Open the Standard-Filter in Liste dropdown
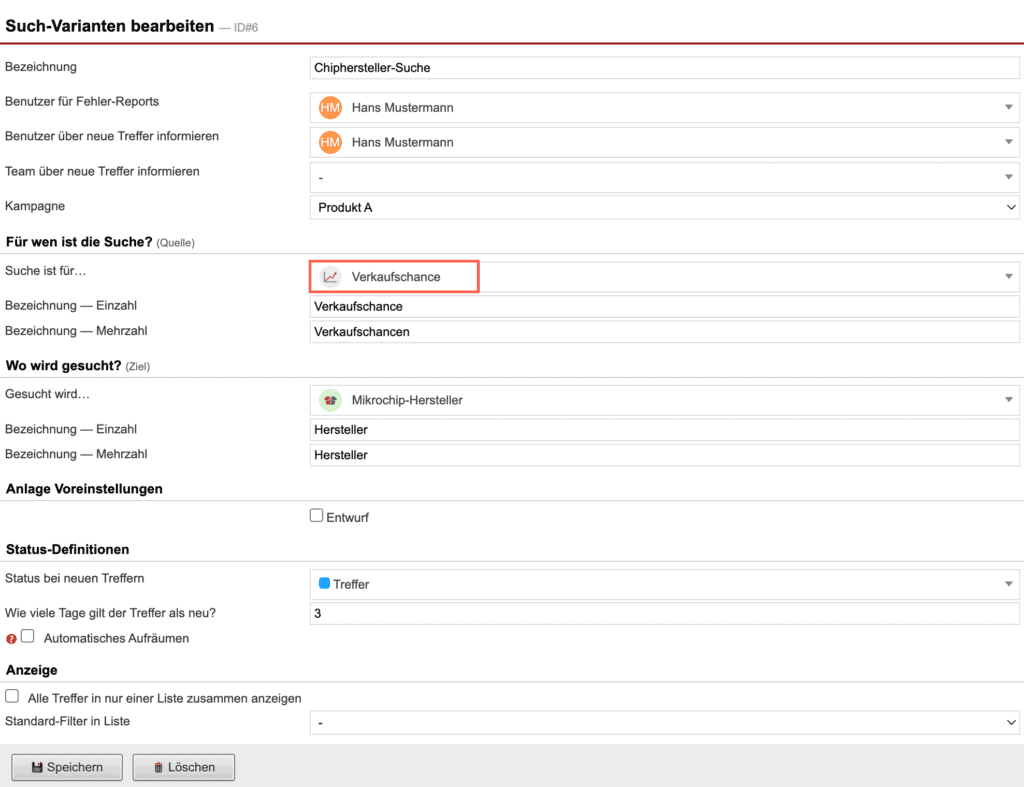This screenshot has width=1024, height=787. point(1011,721)
